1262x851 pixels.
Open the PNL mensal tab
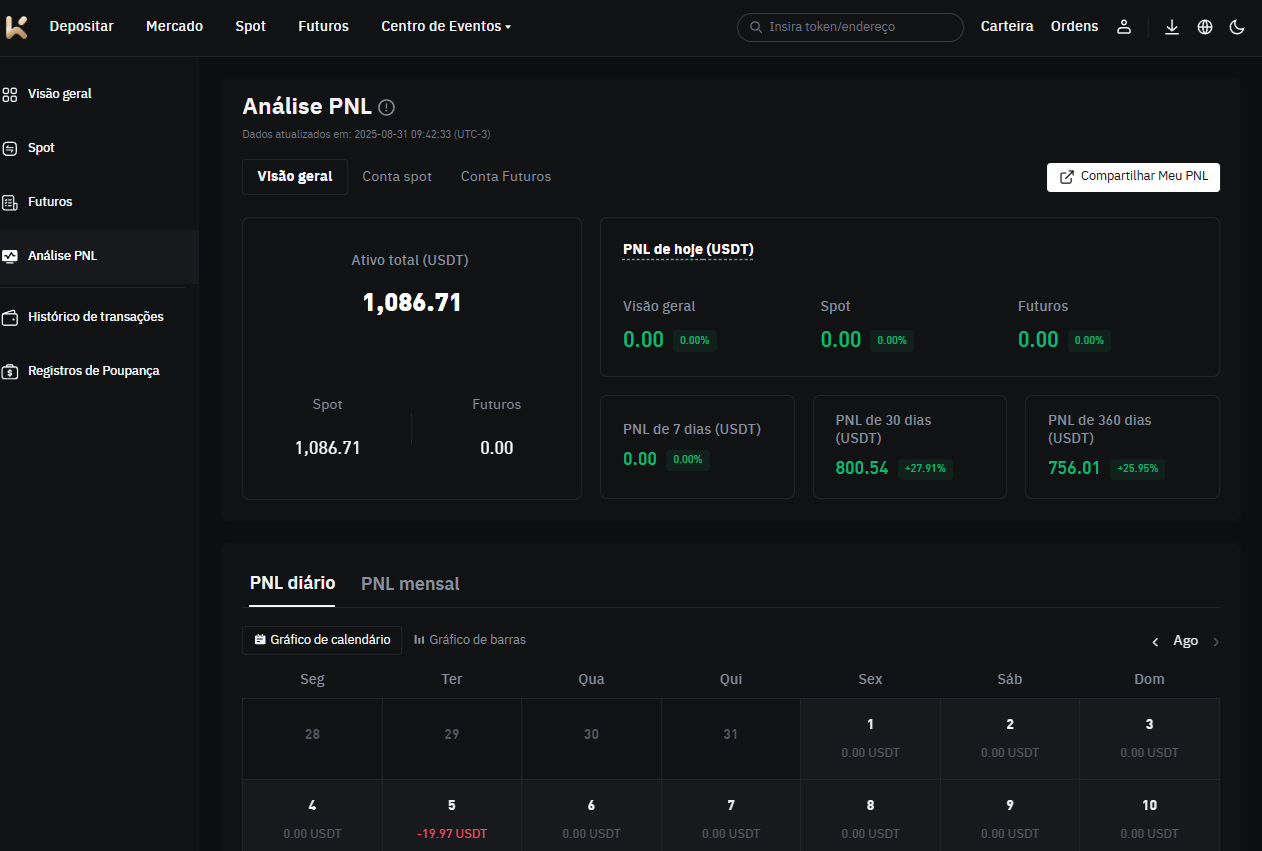[410, 584]
